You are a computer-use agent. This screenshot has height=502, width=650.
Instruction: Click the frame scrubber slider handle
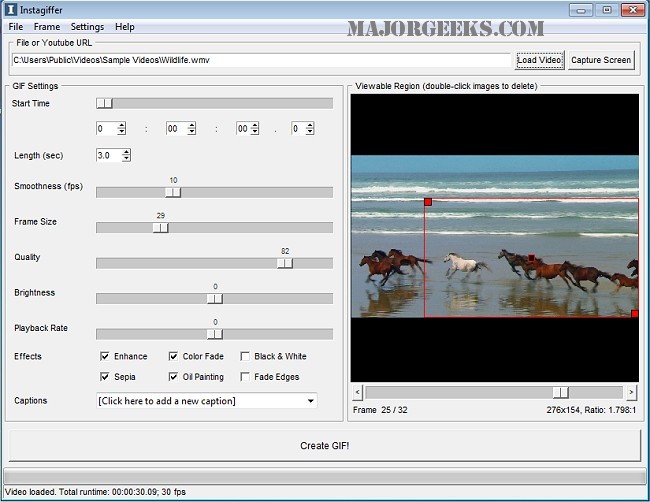point(560,392)
